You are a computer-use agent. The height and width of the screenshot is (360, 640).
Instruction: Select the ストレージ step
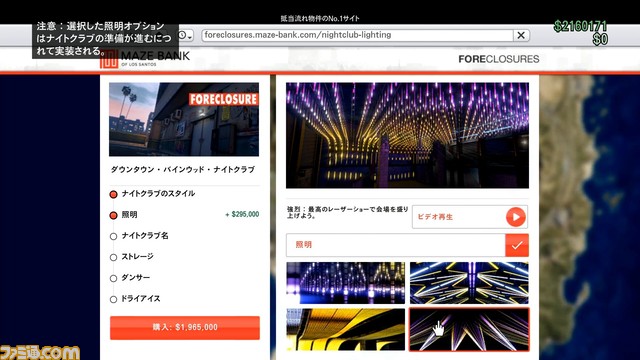[132, 257]
